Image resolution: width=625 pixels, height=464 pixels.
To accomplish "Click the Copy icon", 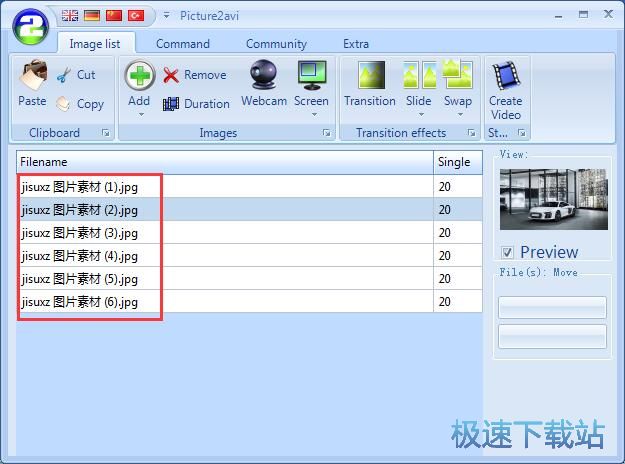I will 65,104.
